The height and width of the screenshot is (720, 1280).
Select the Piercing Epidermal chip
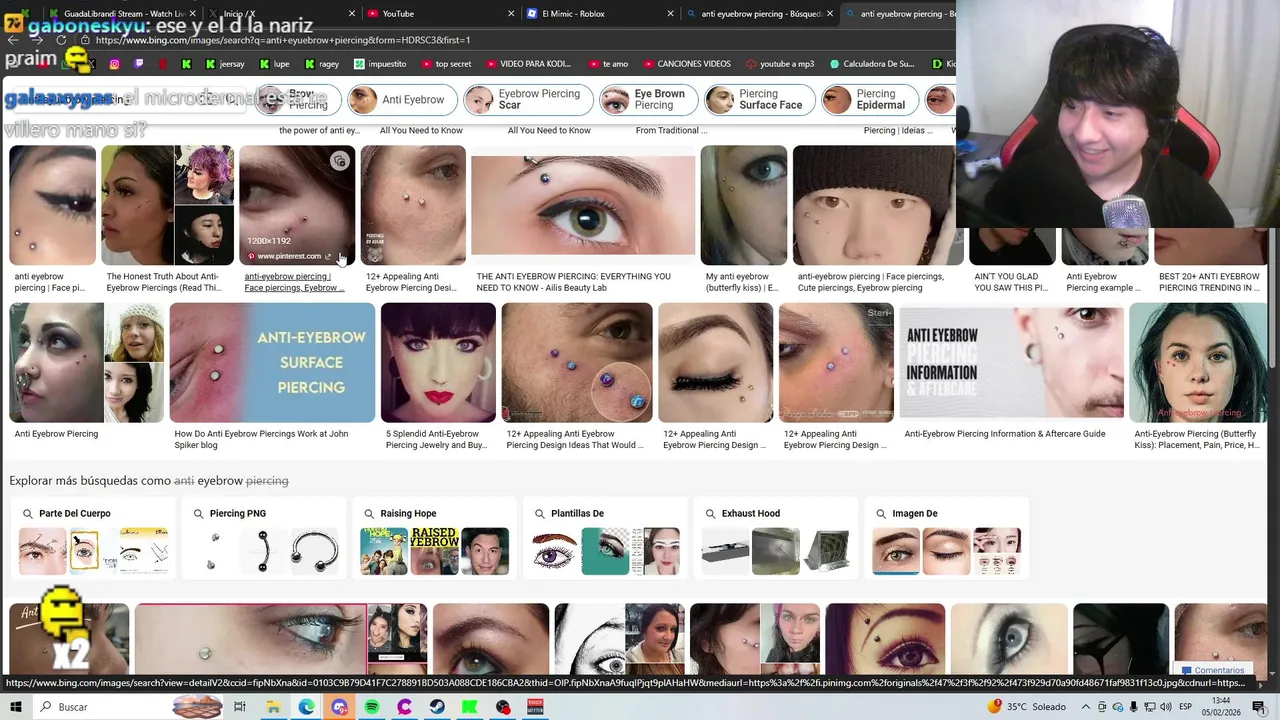point(870,100)
